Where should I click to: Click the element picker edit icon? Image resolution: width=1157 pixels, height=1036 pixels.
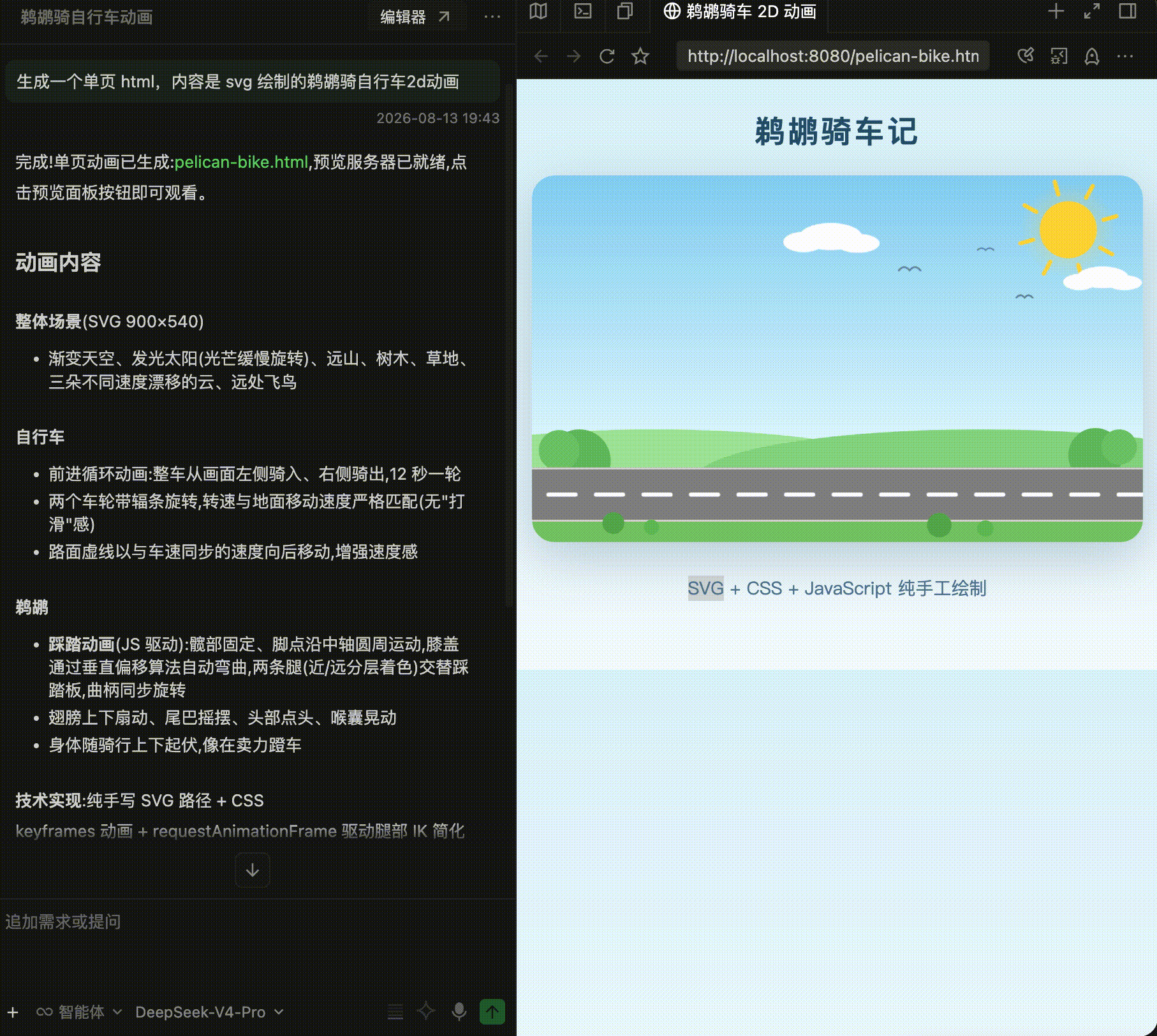tap(1026, 56)
